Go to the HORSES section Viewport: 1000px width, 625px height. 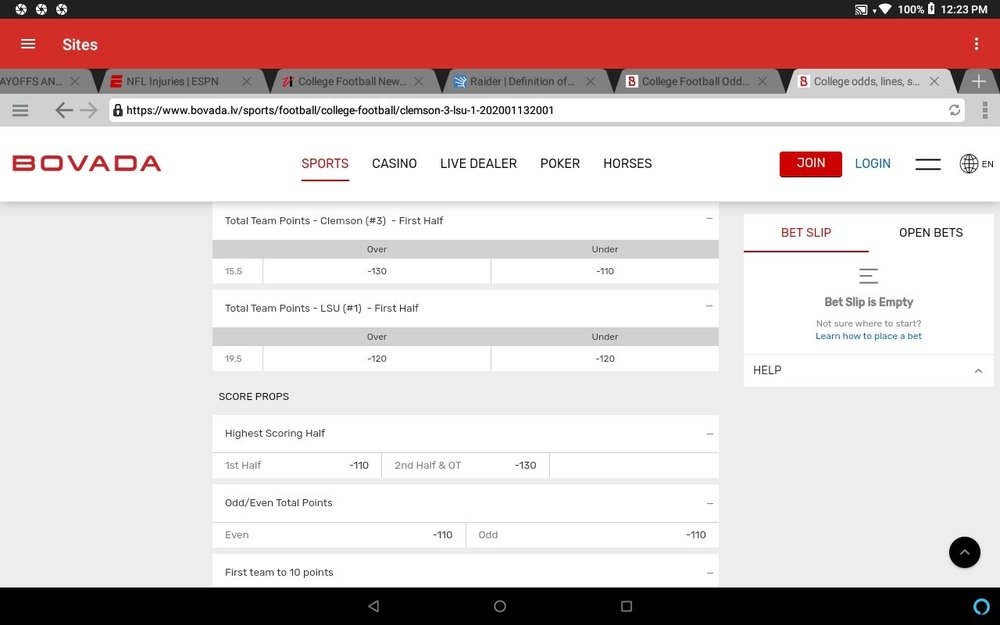click(628, 163)
